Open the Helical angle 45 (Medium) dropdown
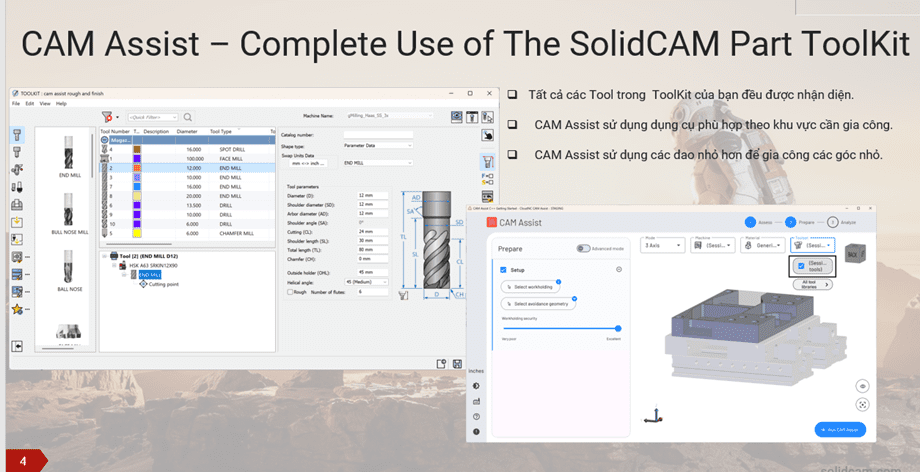Screen dimensions: 920x472 click(x=367, y=282)
